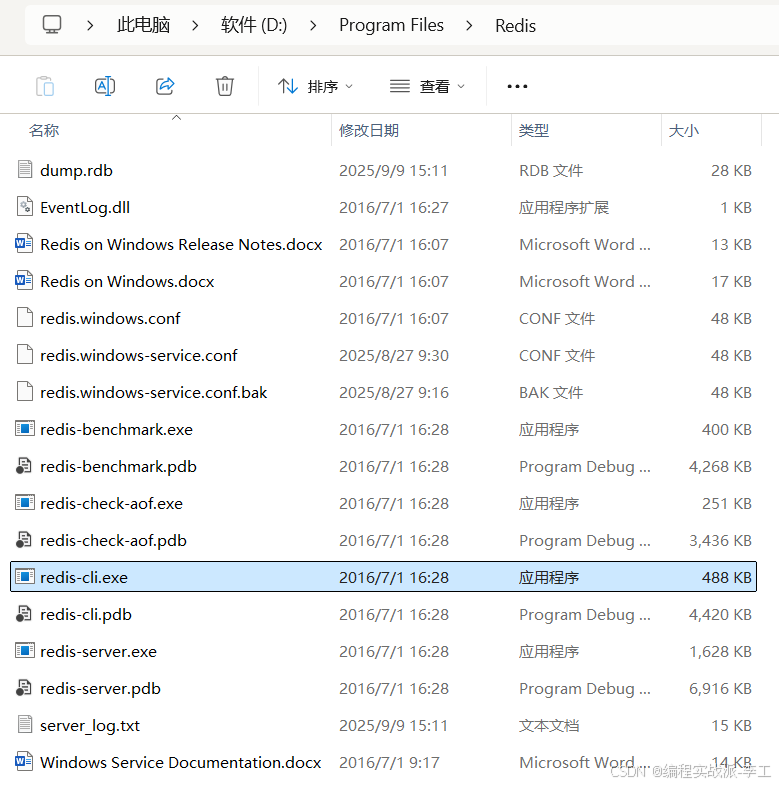Screen dimensions: 779x785
Task: Click the computer icon in address bar
Action: tap(52, 25)
